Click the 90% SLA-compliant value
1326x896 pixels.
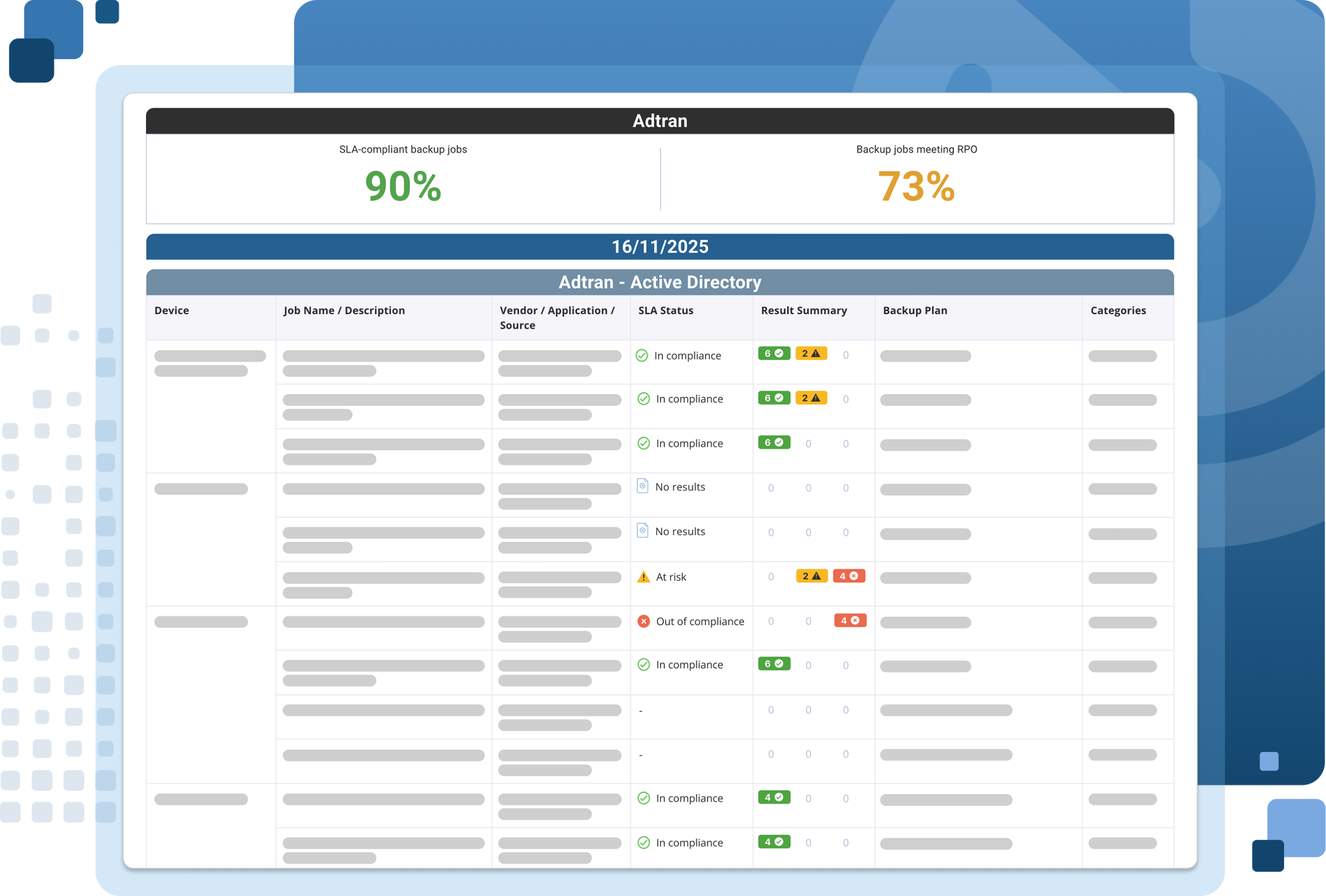click(403, 186)
